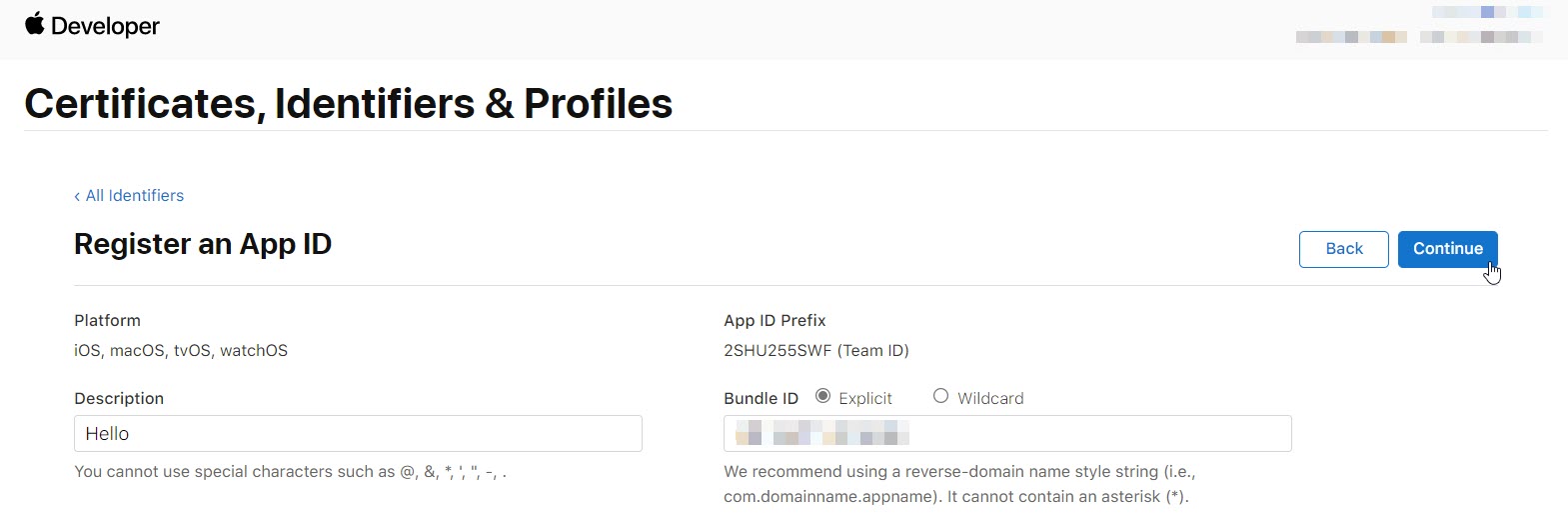Image resolution: width=1568 pixels, height=531 pixels.
Task: Select the Explicit bundle ID option
Action: [x=822, y=396]
